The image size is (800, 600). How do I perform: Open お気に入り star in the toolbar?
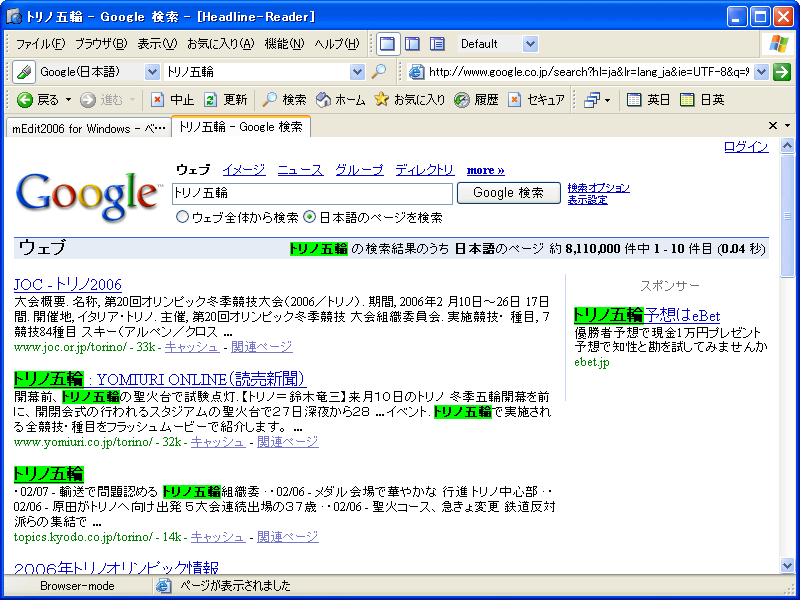(409, 100)
